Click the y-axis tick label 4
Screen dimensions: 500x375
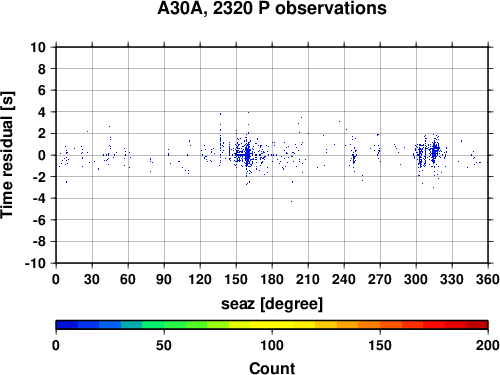42,112
